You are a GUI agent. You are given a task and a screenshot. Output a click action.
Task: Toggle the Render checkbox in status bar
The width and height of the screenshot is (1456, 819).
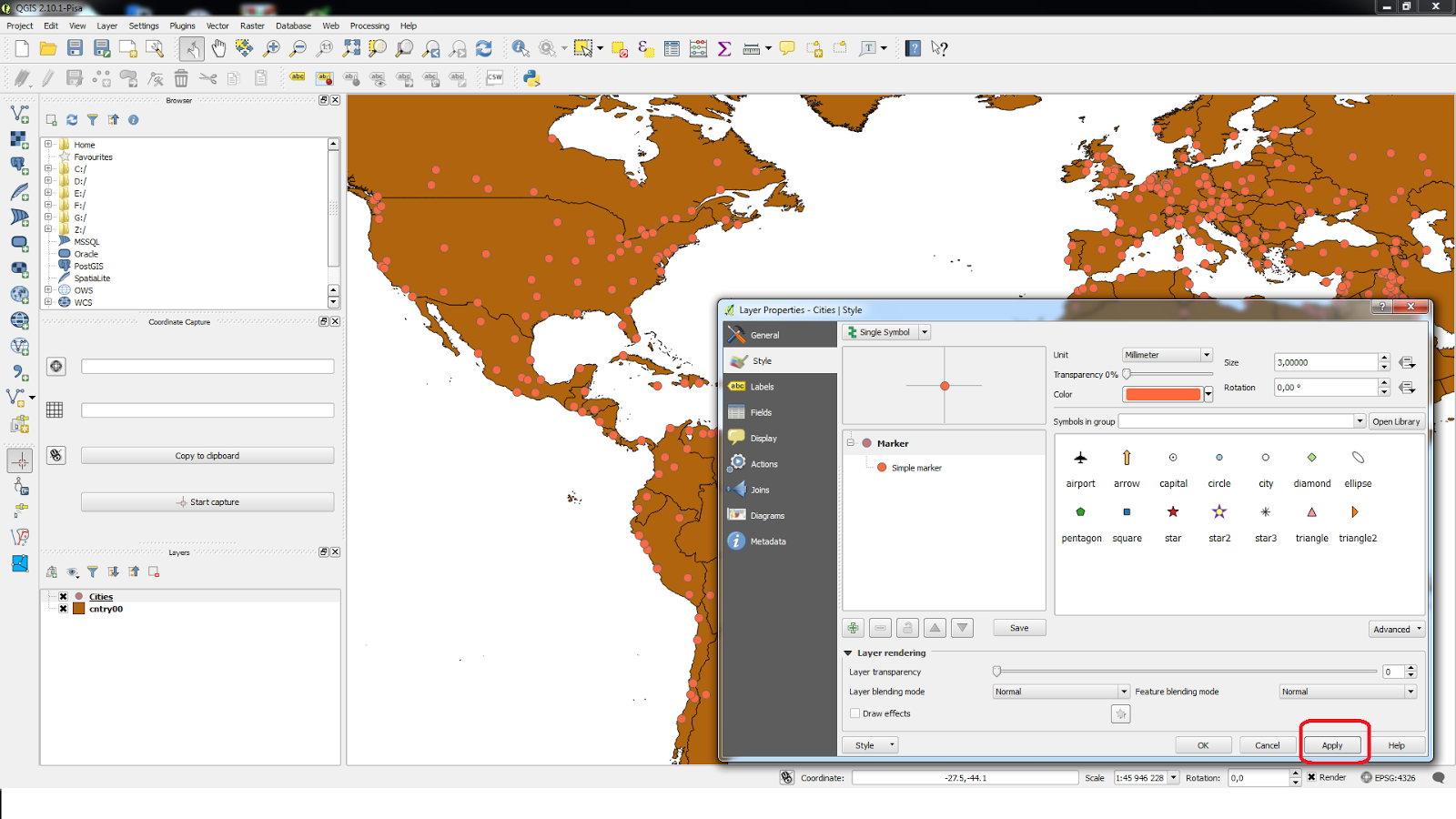1310,777
